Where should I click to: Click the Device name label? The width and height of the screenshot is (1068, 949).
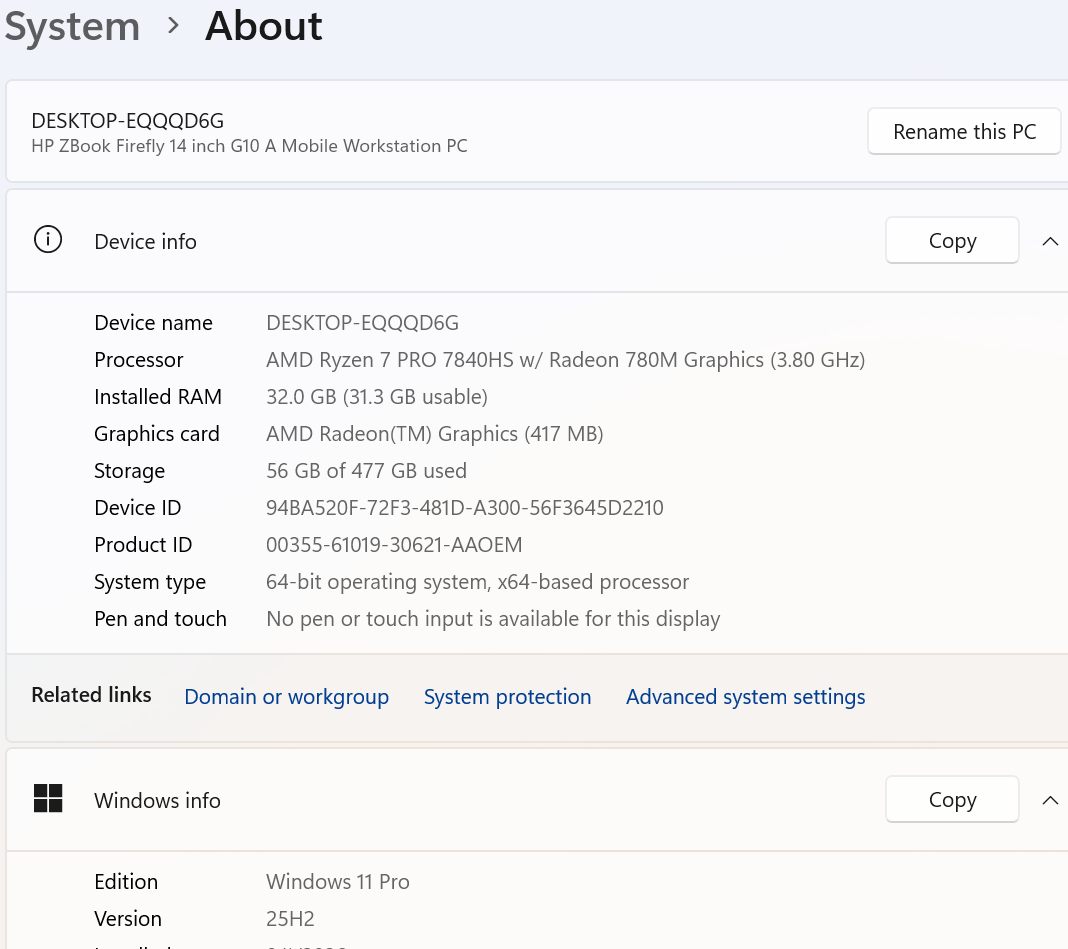(x=153, y=322)
